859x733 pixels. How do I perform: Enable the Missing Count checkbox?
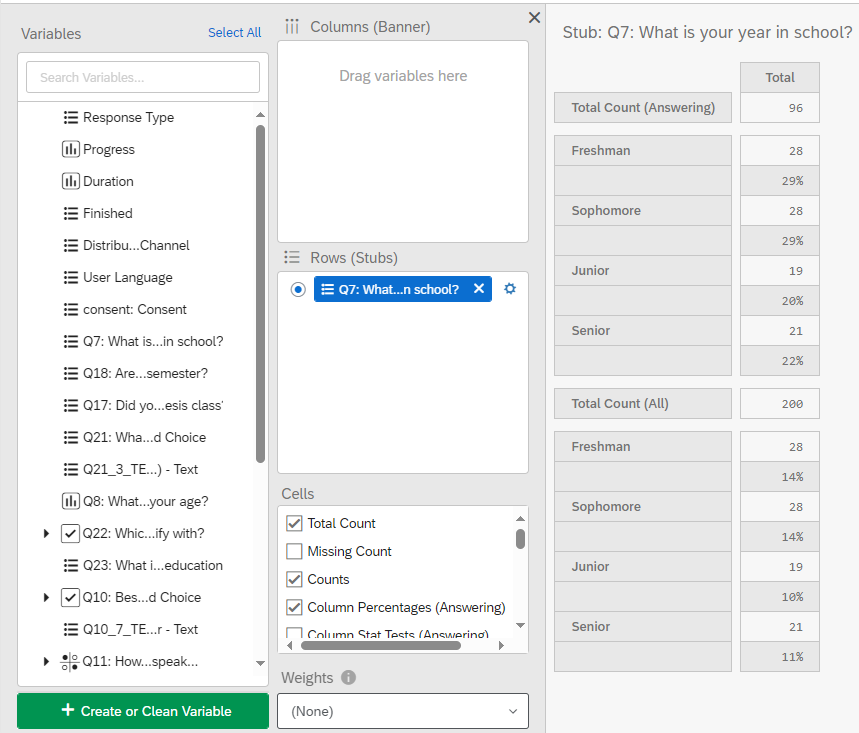point(294,551)
